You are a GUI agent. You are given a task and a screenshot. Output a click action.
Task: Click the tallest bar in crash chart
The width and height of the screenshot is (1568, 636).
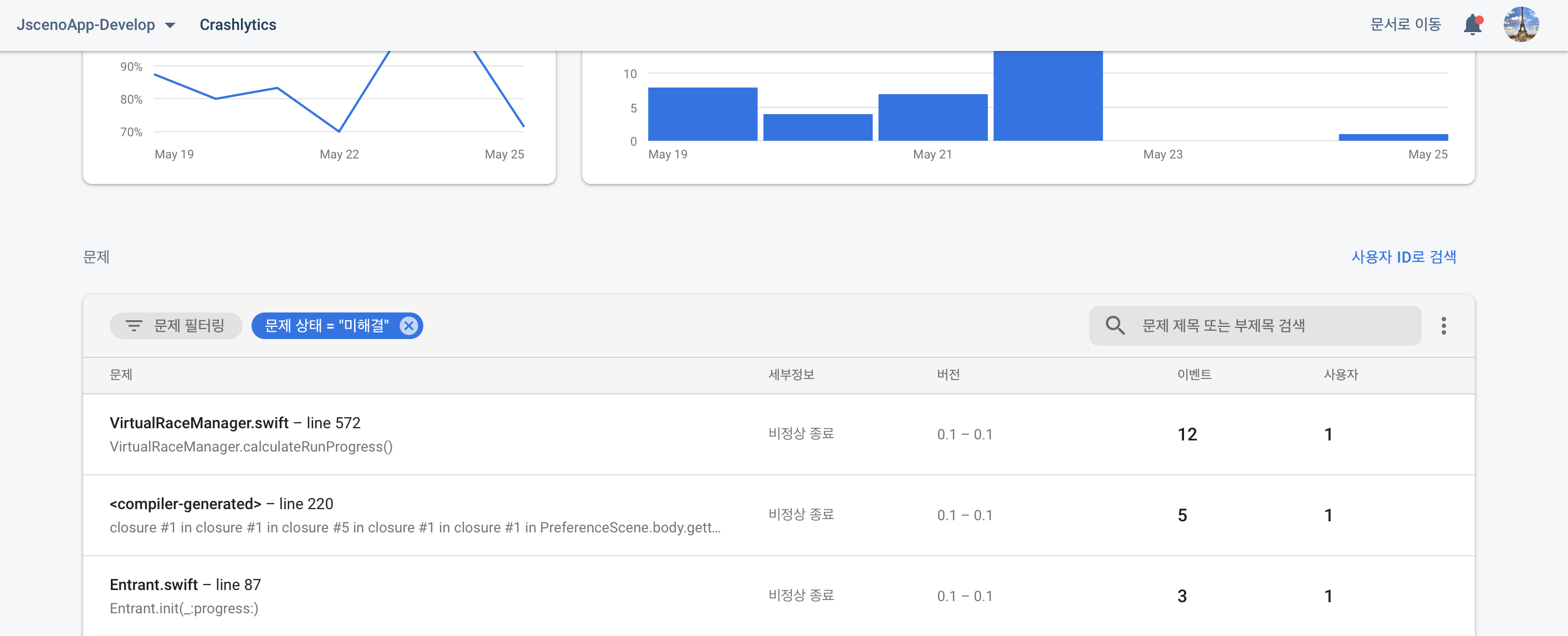1048,98
